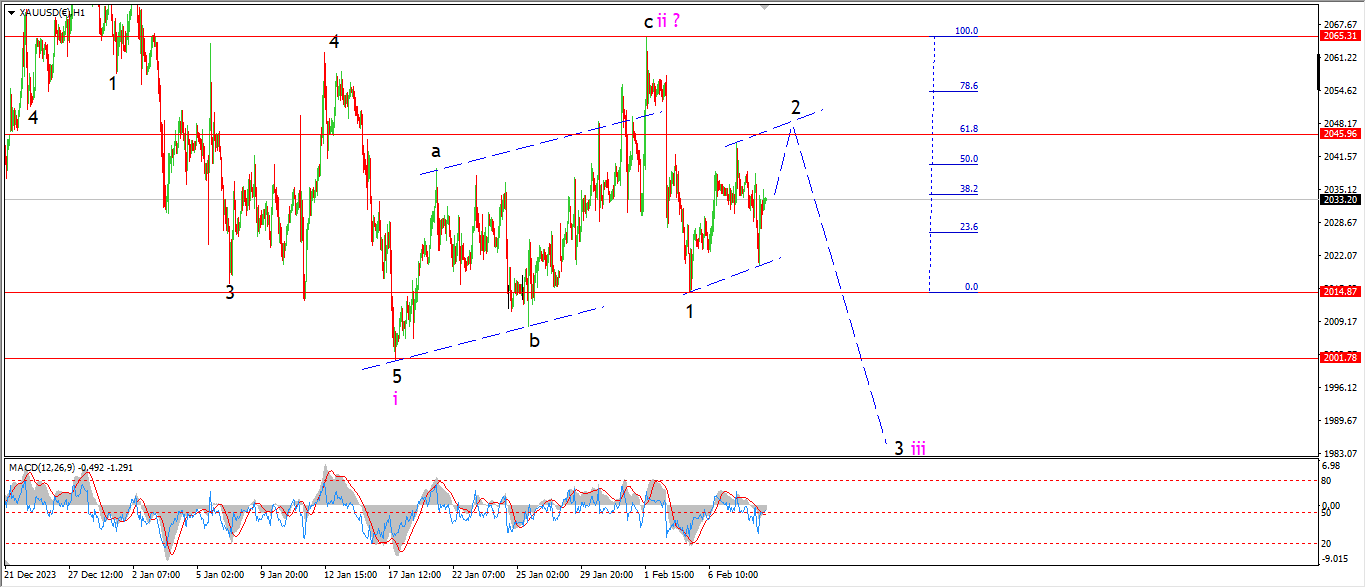This screenshot has height=588, width=1366.
Task: Select the pink 'iii' wave target label
Action: (917, 448)
